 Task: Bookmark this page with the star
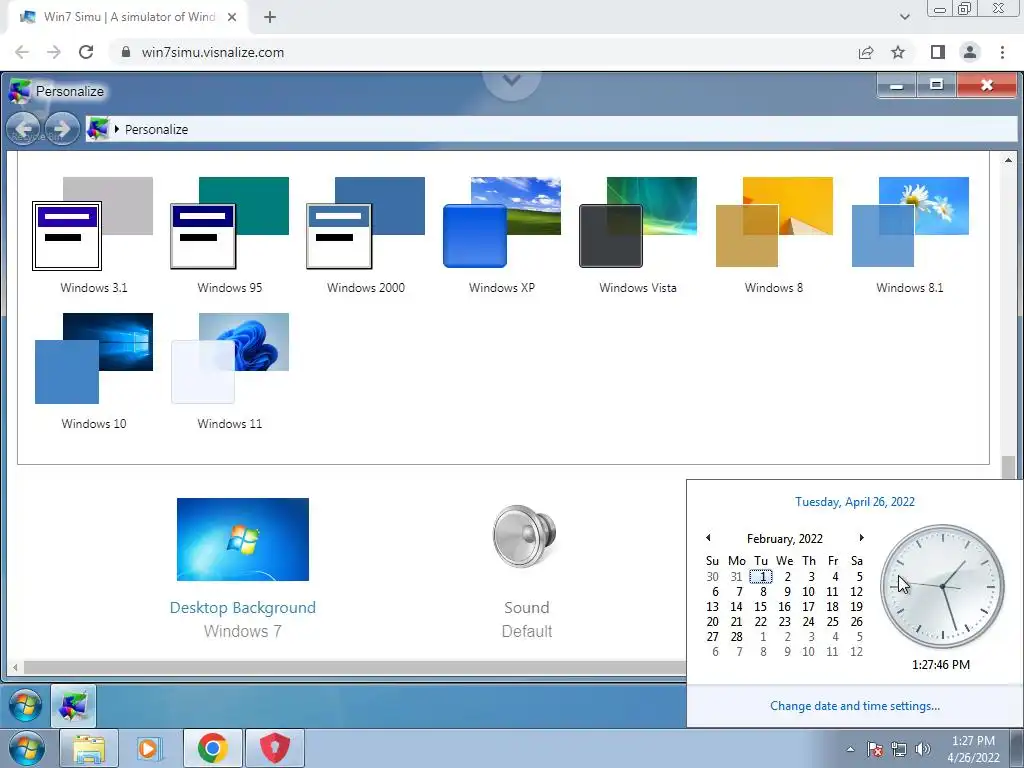coord(898,52)
